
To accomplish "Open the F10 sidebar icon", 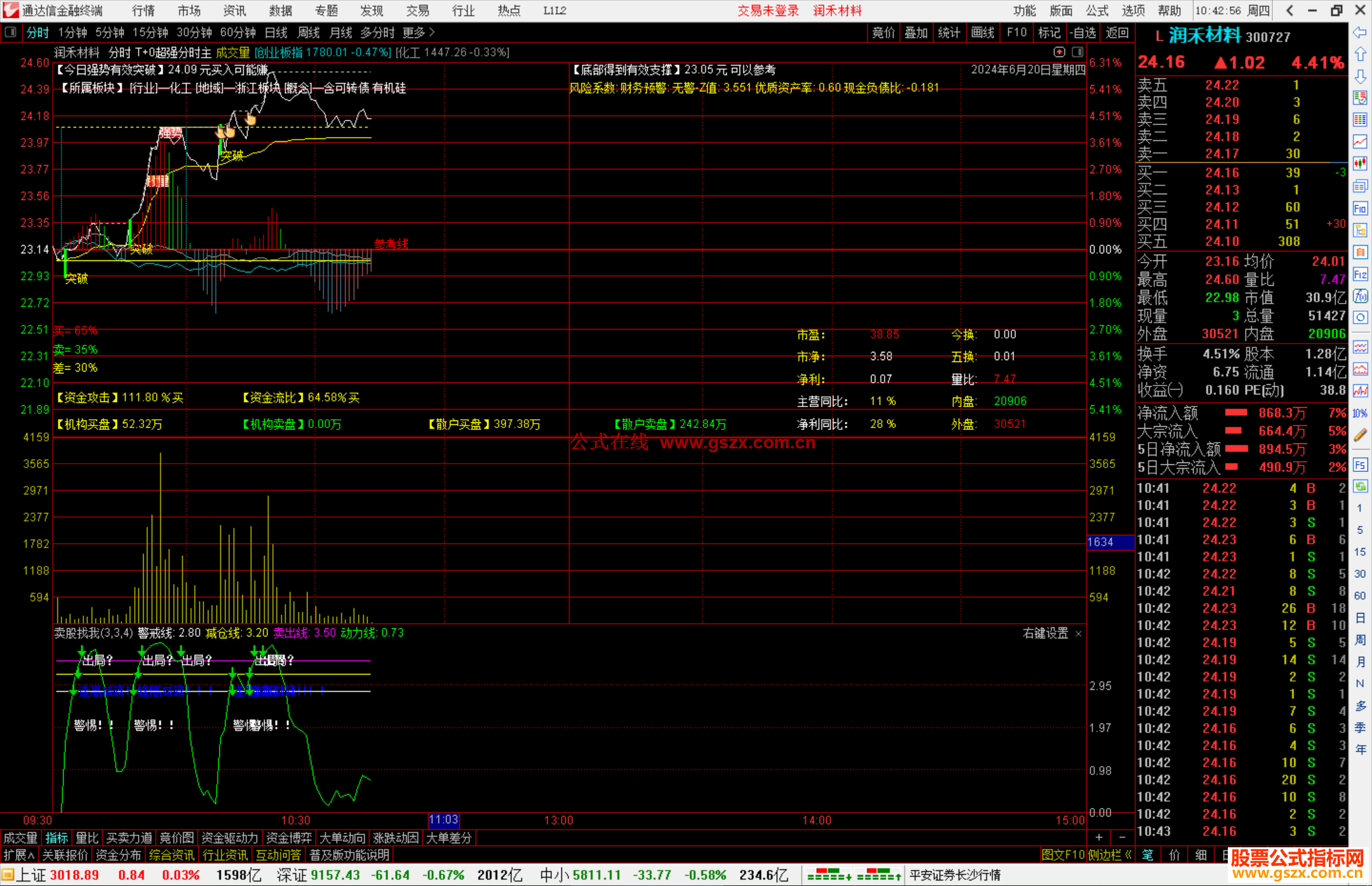I will pos(1360,208).
